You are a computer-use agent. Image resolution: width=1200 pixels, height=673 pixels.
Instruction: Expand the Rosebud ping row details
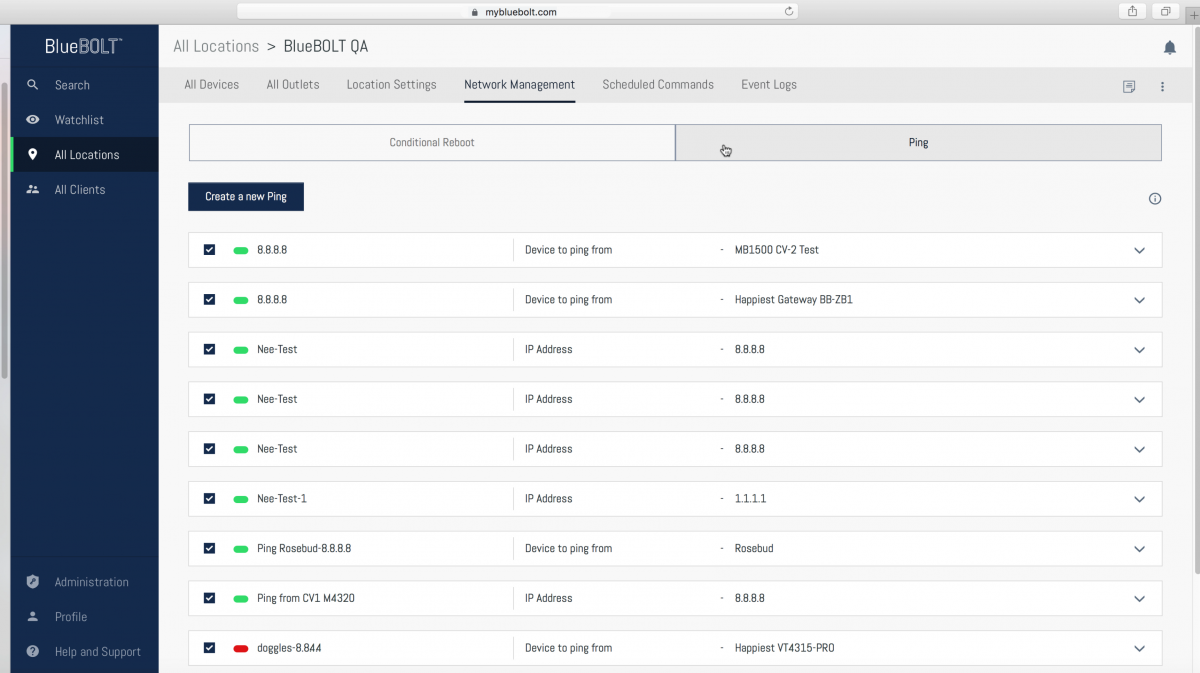coord(1139,548)
